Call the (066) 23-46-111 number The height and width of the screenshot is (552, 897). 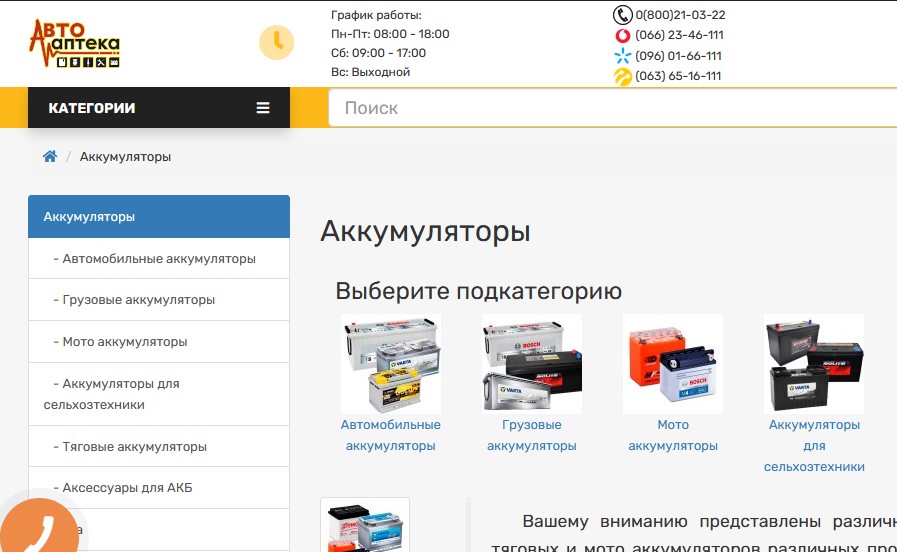click(x=679, y=35)
